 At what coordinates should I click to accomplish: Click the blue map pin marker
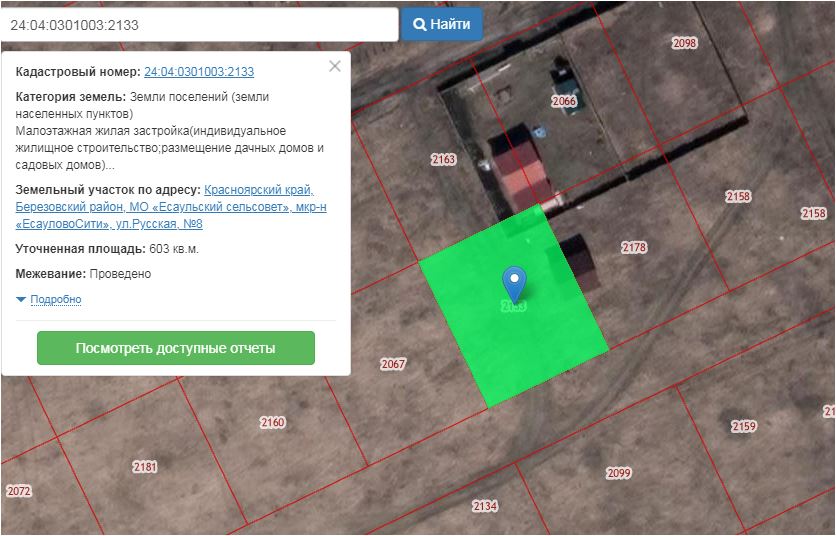coord(514,282)
